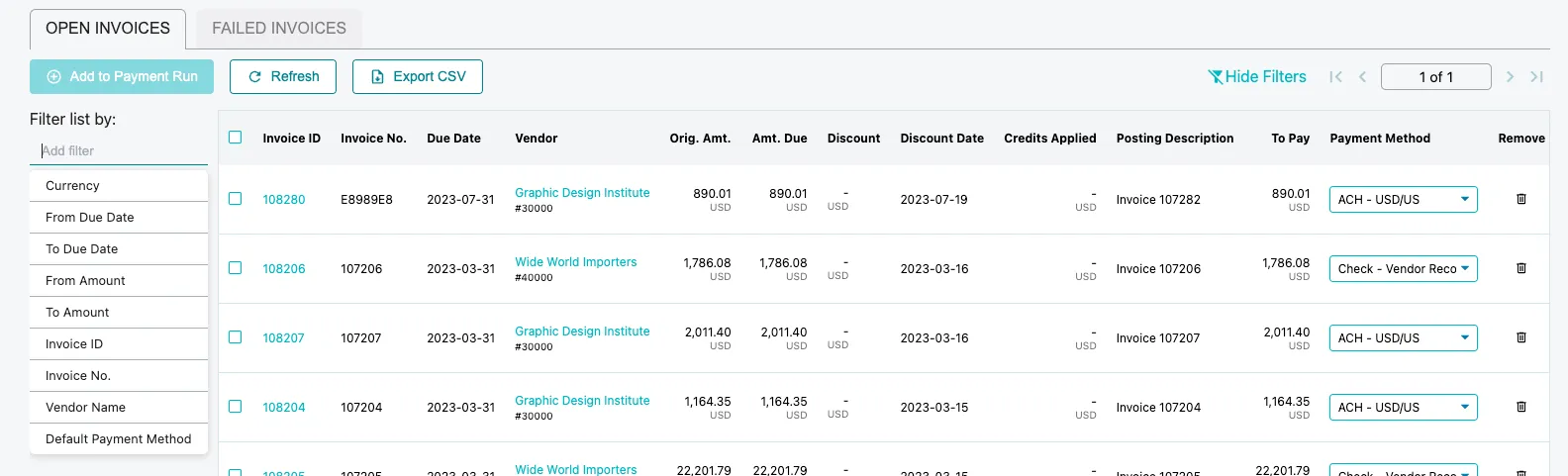Click original amount 1,164.35
The width and height of the screenshot is (1568, 476).
click(x=708, y=402)
